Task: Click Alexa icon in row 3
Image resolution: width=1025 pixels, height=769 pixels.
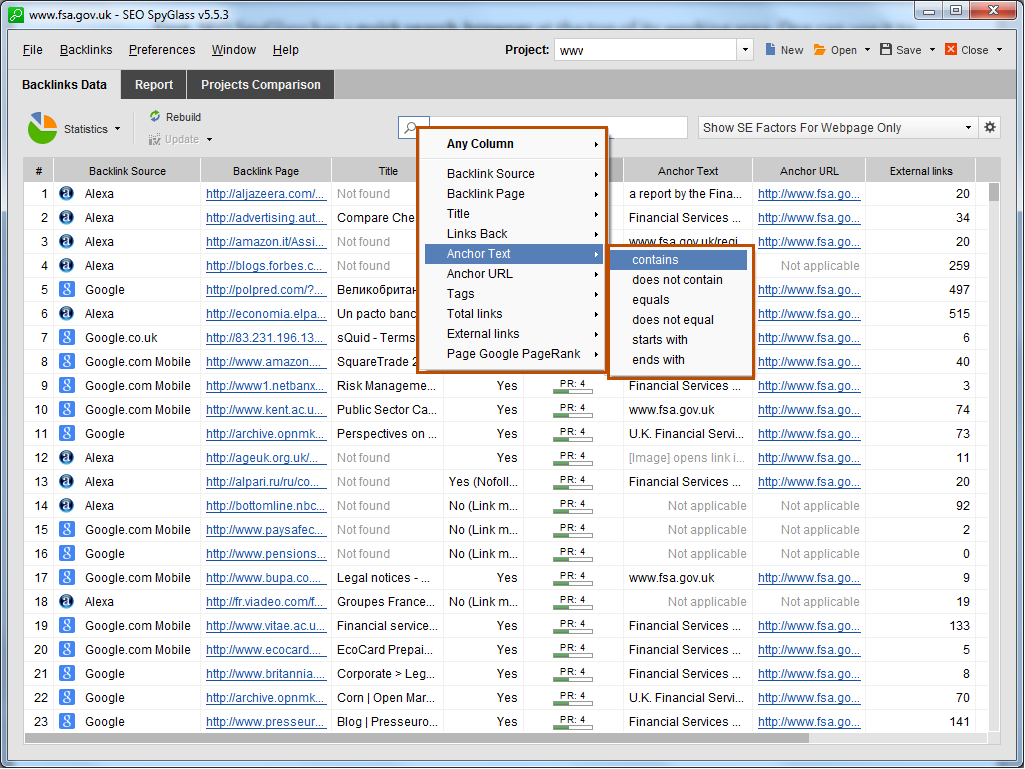Action: (x=67, y=241)
